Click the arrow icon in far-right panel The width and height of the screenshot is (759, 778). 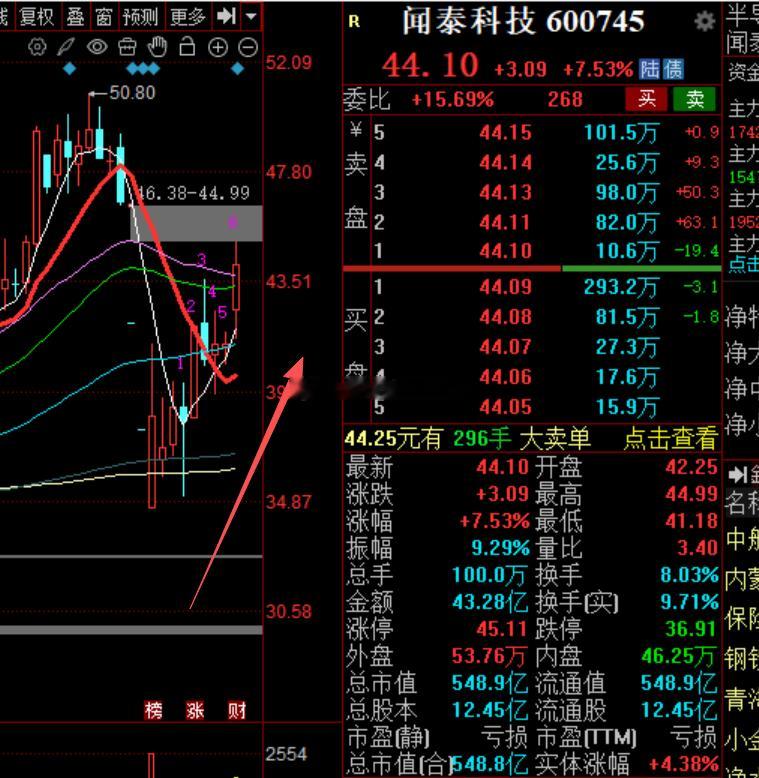pos(737,475)
